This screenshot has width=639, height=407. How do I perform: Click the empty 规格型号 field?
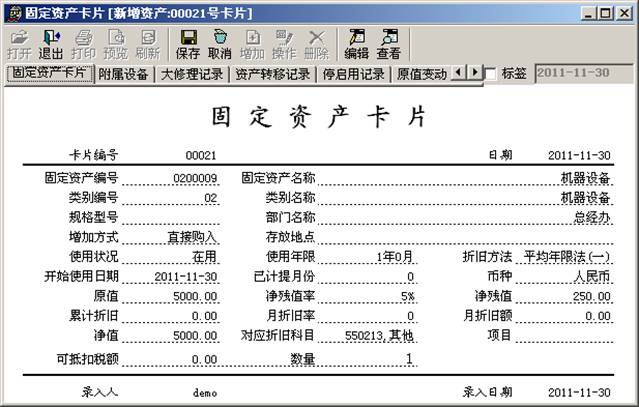click(170, 217)
